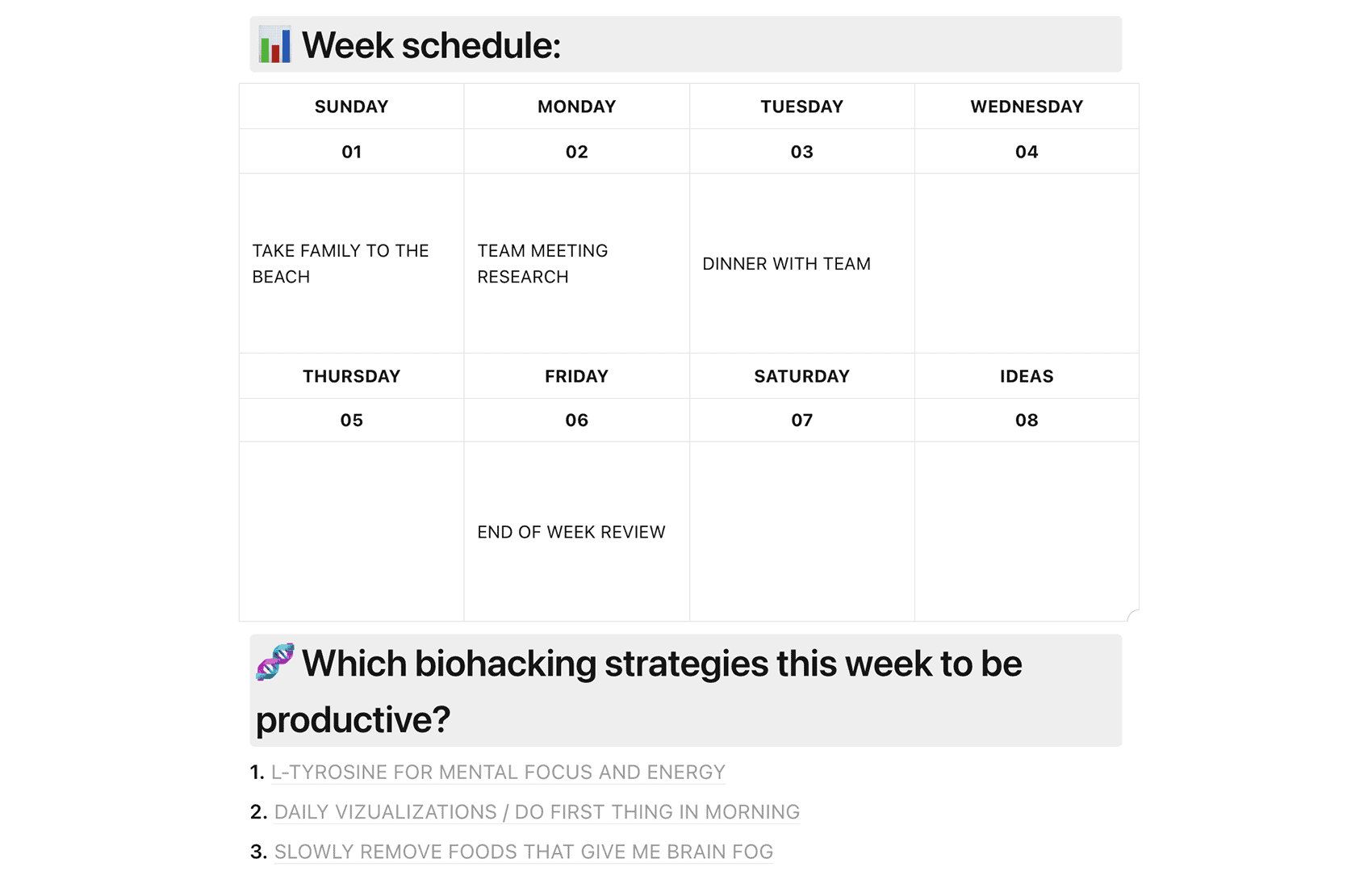Image resolution: width=1372 pixels, height=888 pixels.
Task: Open the Slowly remove foods link
Action: pos(524,852)
